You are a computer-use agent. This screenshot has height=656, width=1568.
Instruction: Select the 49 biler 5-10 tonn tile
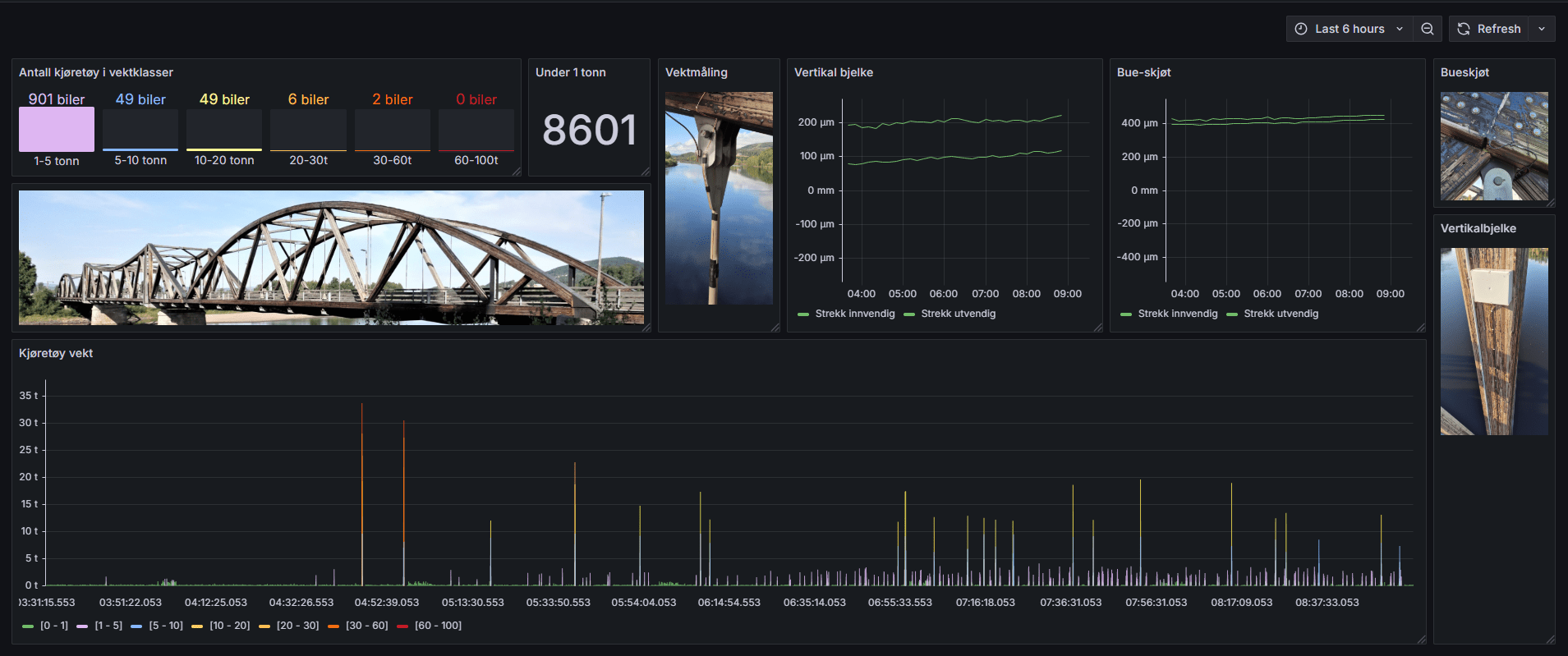(x=140, y=130)
